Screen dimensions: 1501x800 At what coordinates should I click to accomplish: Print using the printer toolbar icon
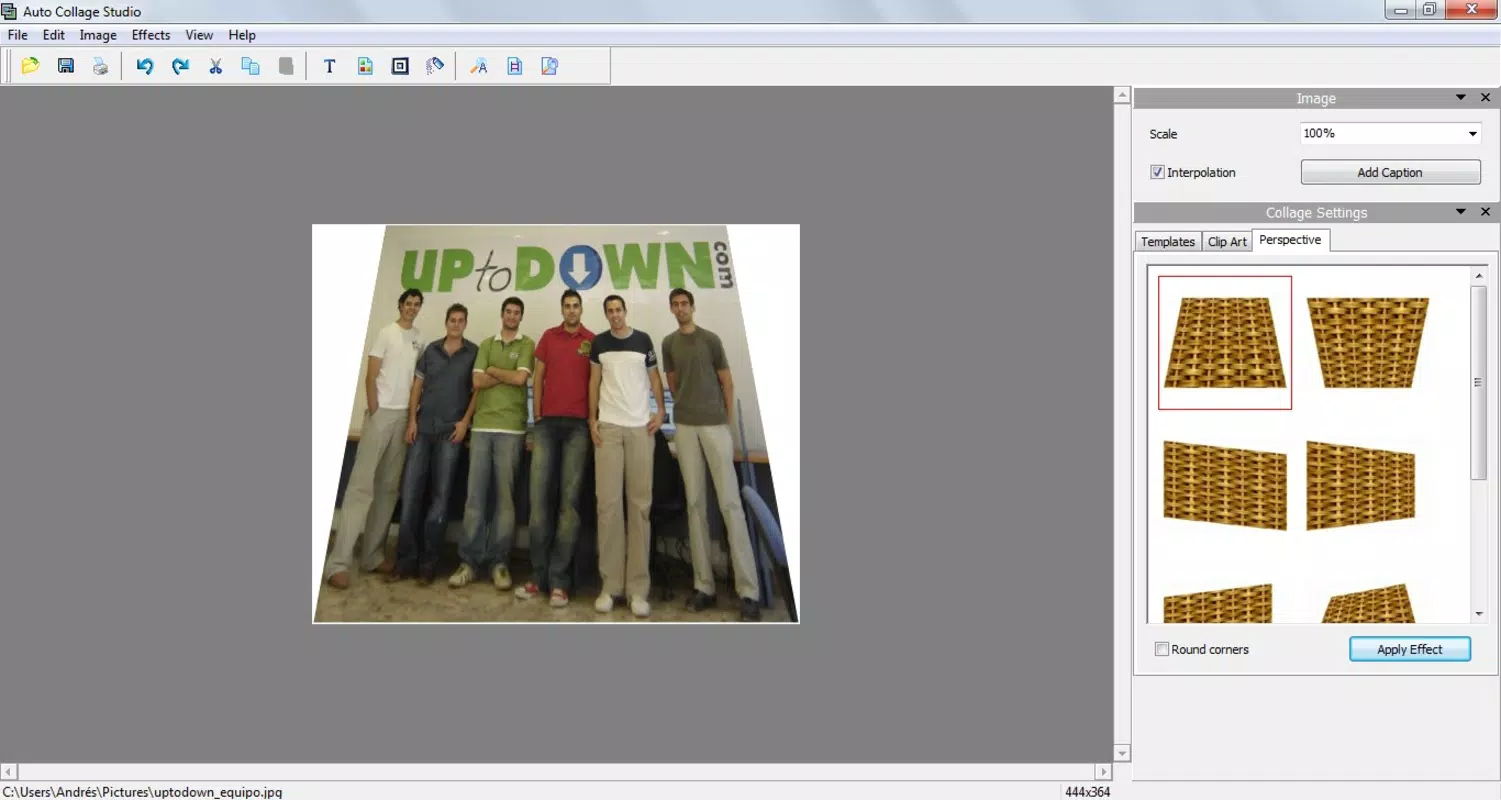click(x=100, y=66)
